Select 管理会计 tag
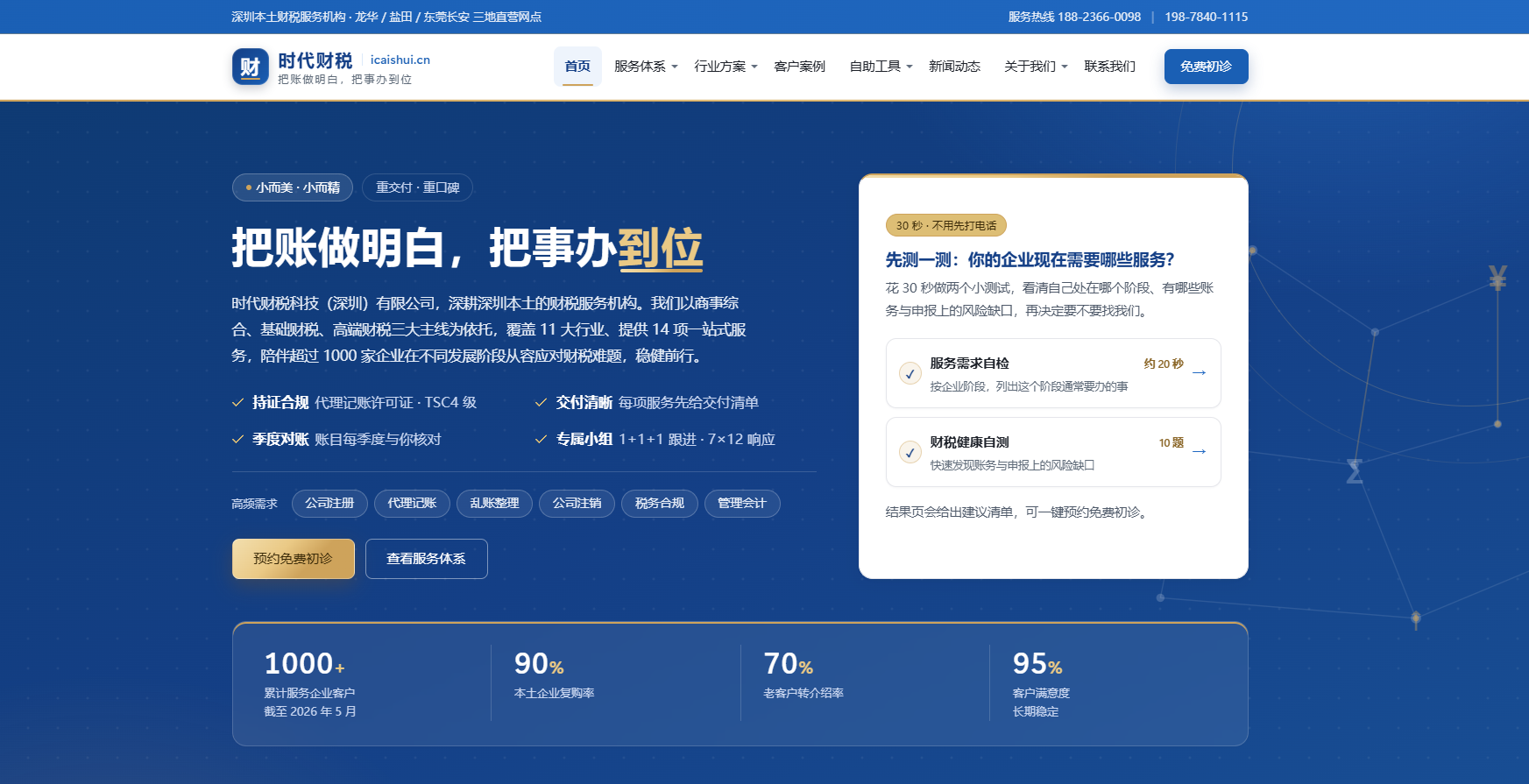Screen dimensions: 1529x784 coord(742,504)
